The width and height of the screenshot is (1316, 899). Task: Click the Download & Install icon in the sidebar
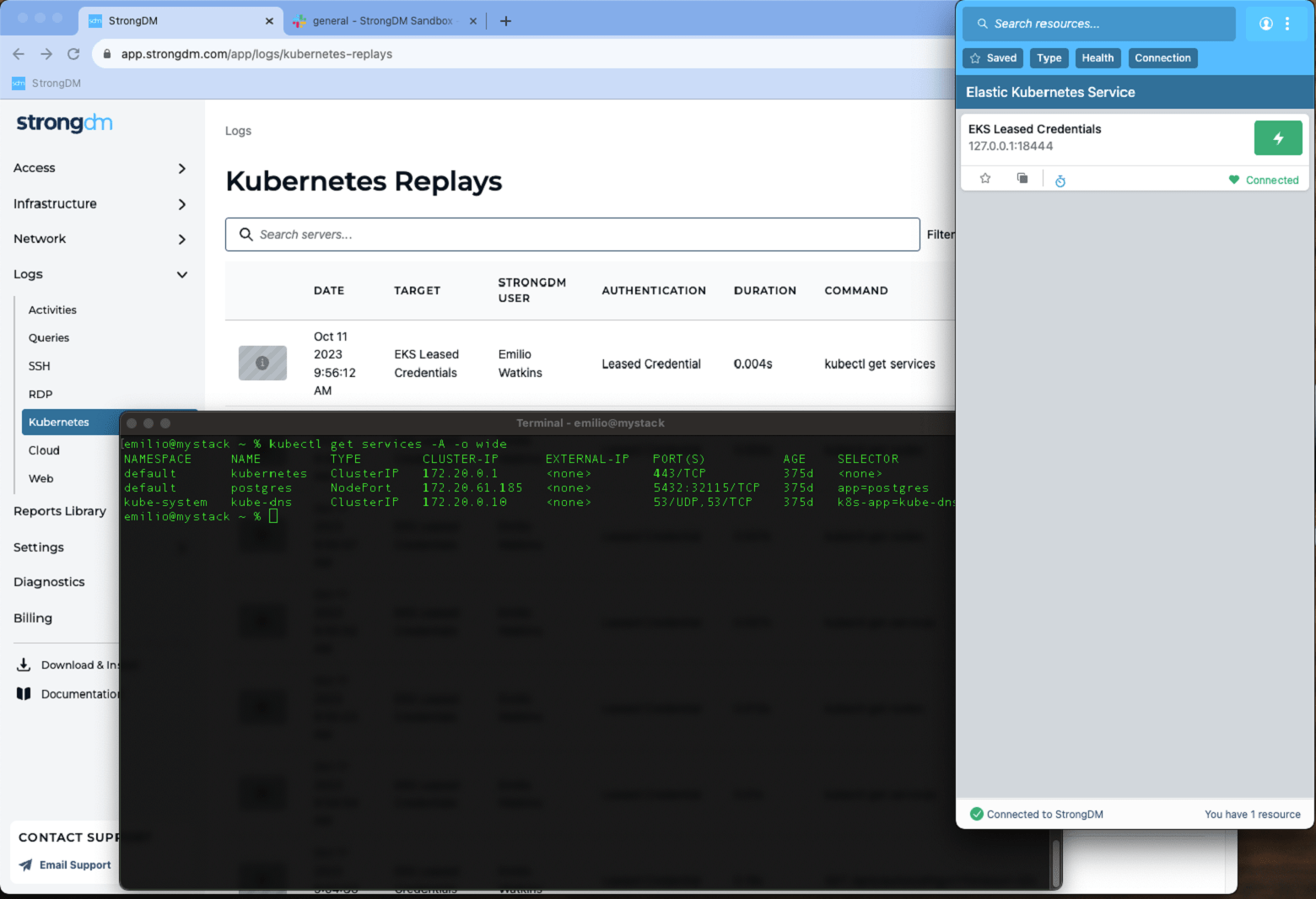(x=24, y=665)
